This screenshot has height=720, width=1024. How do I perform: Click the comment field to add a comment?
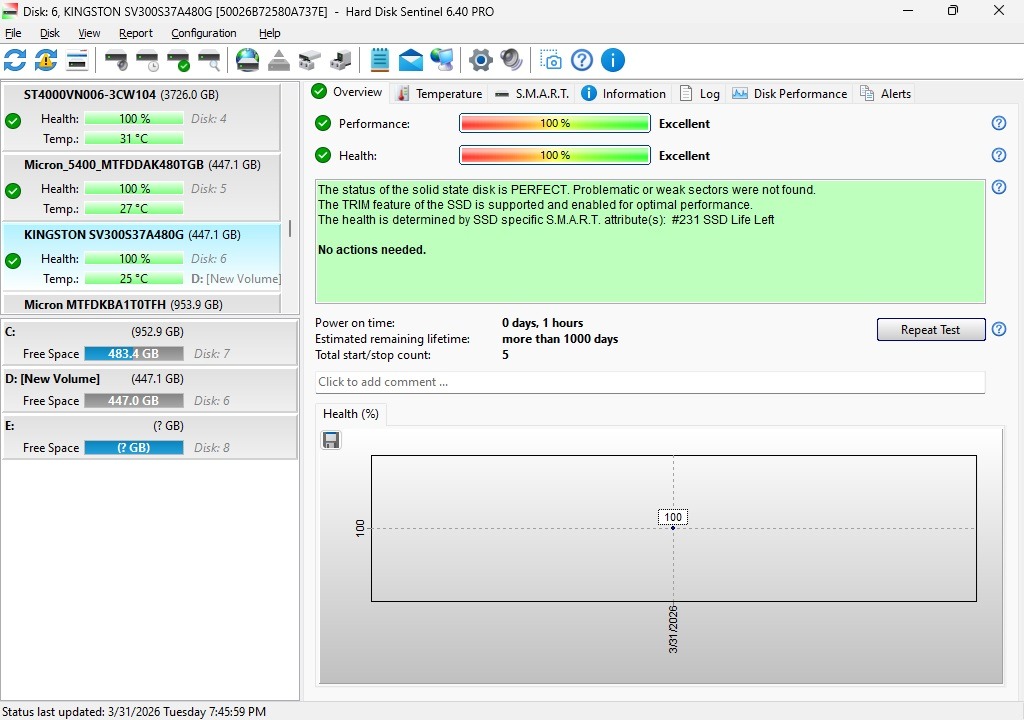[650, 382]
